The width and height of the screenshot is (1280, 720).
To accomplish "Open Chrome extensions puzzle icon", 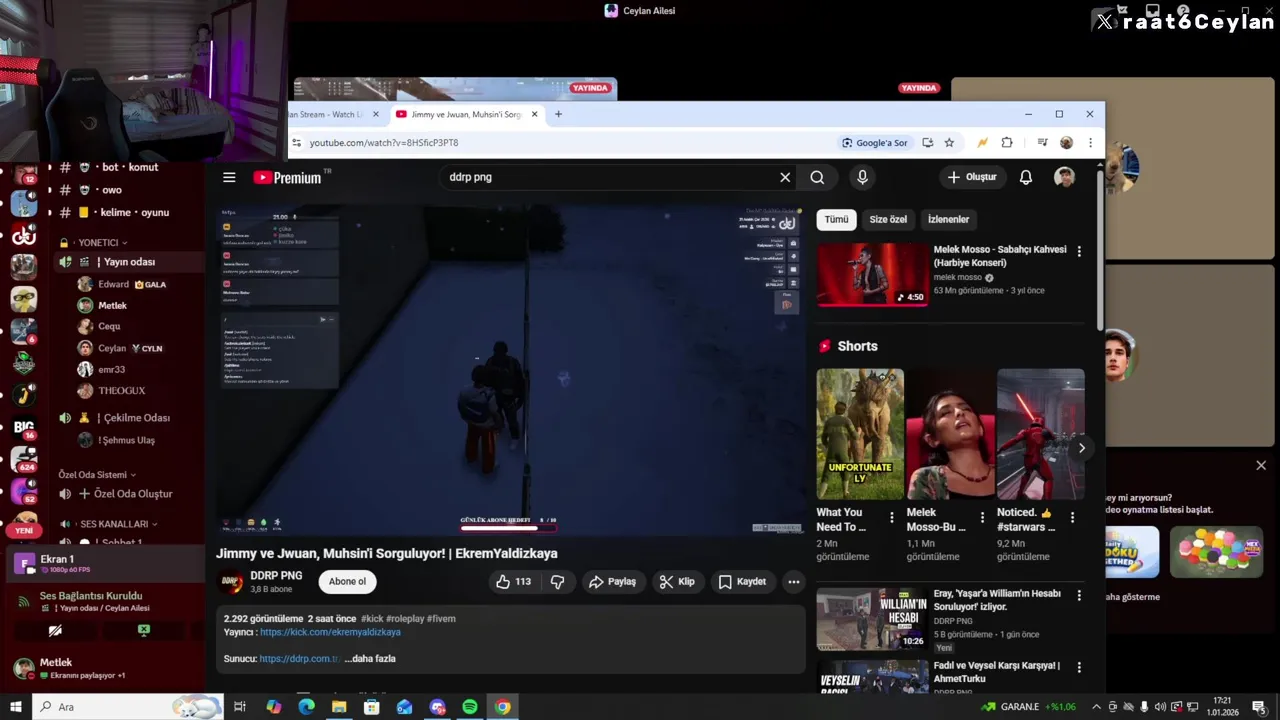I will [x=1007, y=143].
